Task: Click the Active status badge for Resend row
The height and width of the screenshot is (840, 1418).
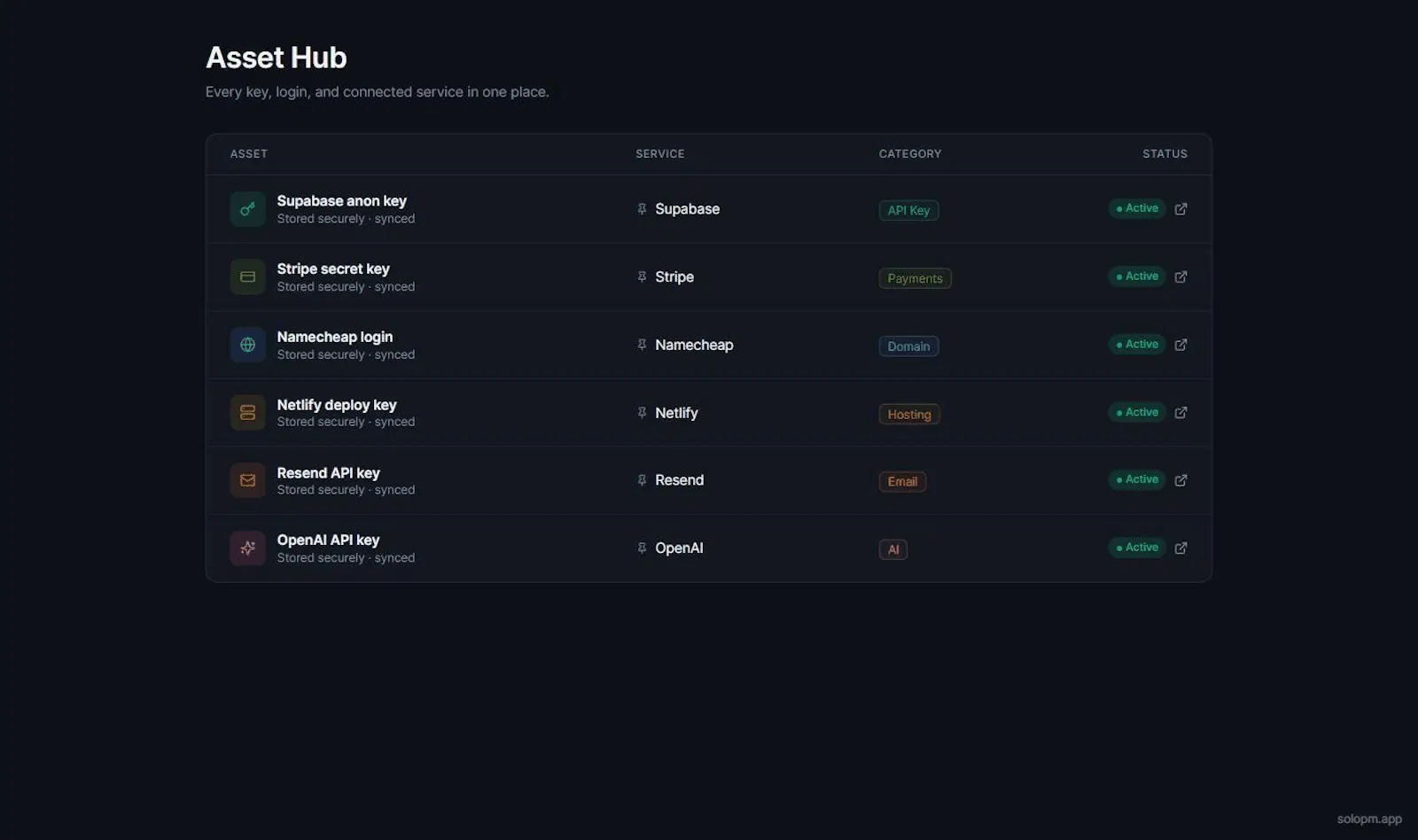Action: click(1136, 479)
